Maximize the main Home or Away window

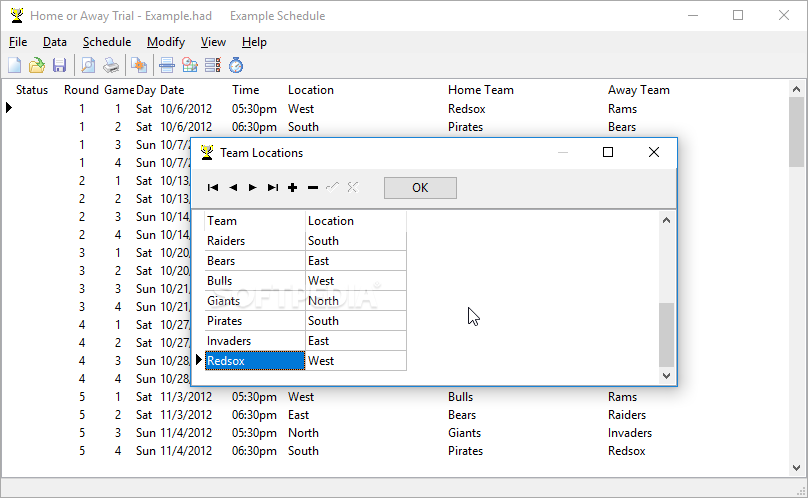tap(738, 15)
